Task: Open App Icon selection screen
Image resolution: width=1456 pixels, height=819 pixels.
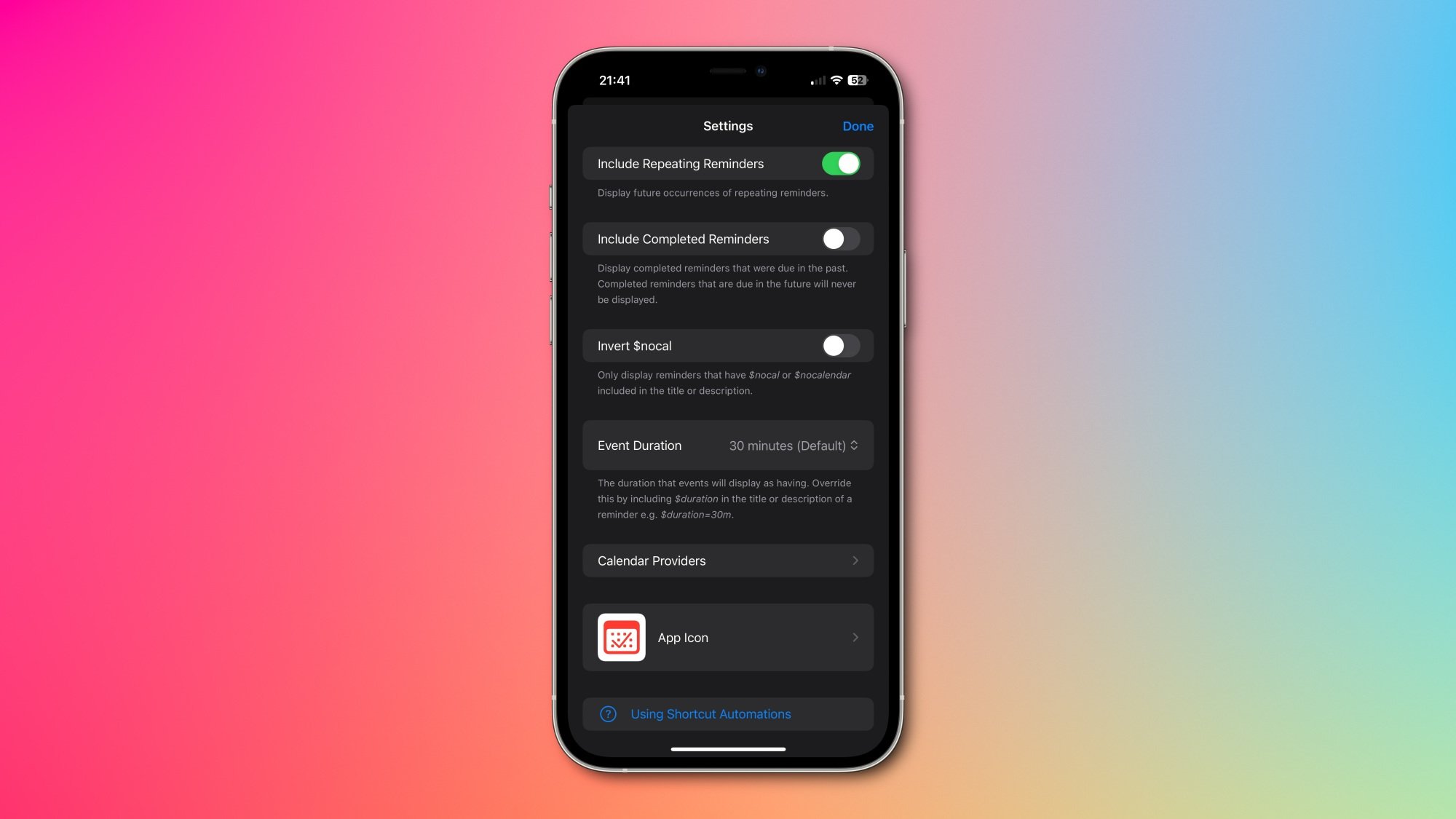Action: 728,637
